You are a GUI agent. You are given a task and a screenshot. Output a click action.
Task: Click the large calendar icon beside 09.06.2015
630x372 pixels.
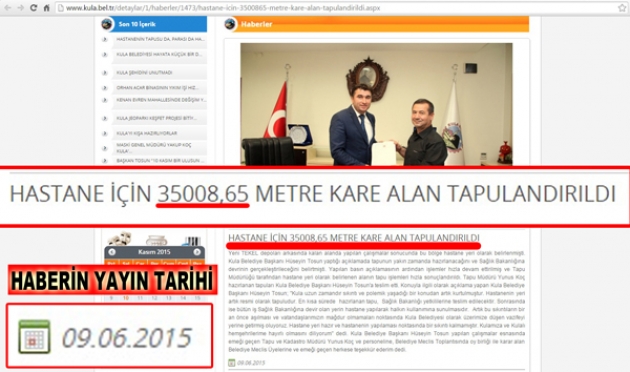pos(34,337)
